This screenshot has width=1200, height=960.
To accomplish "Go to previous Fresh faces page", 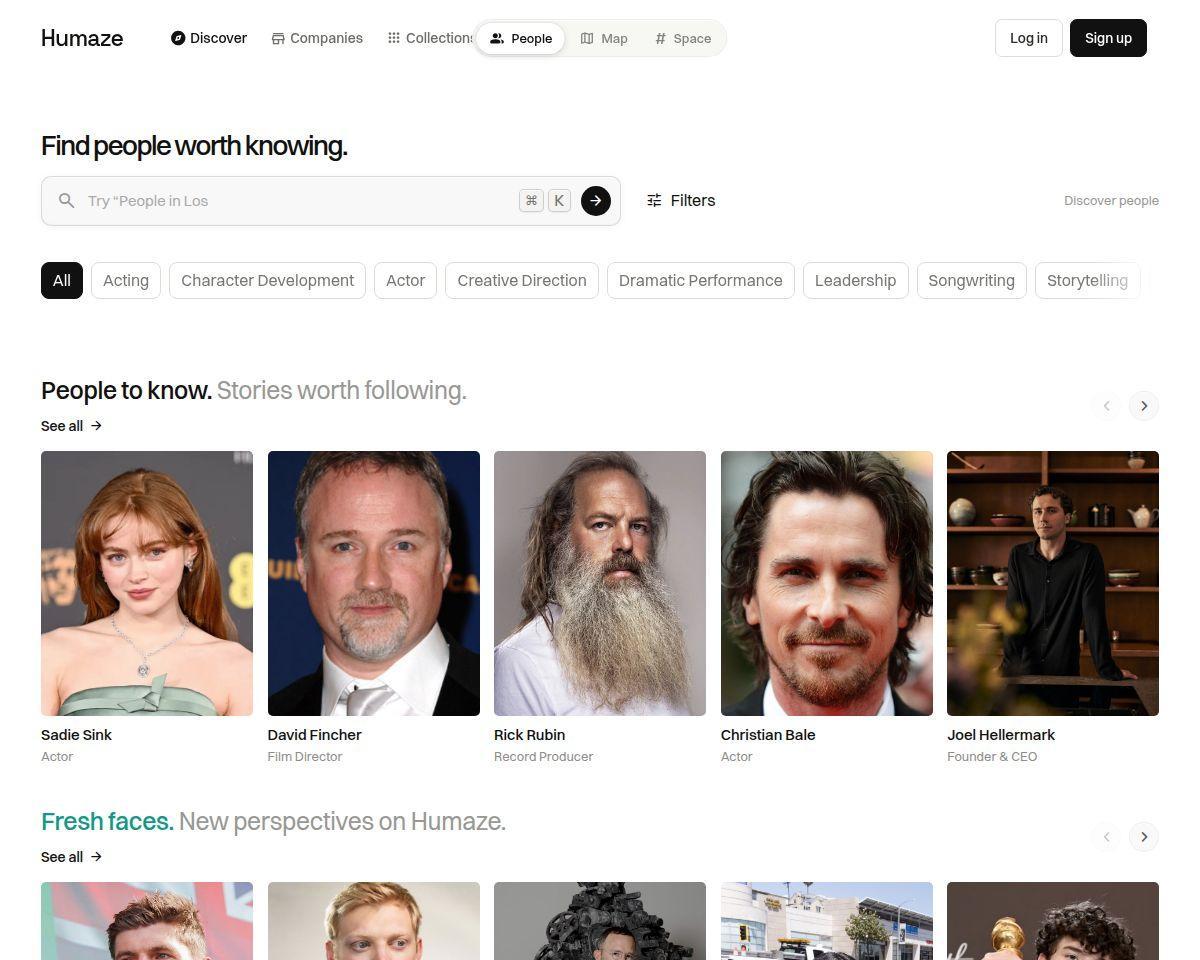I will (x=1106, y=837).
